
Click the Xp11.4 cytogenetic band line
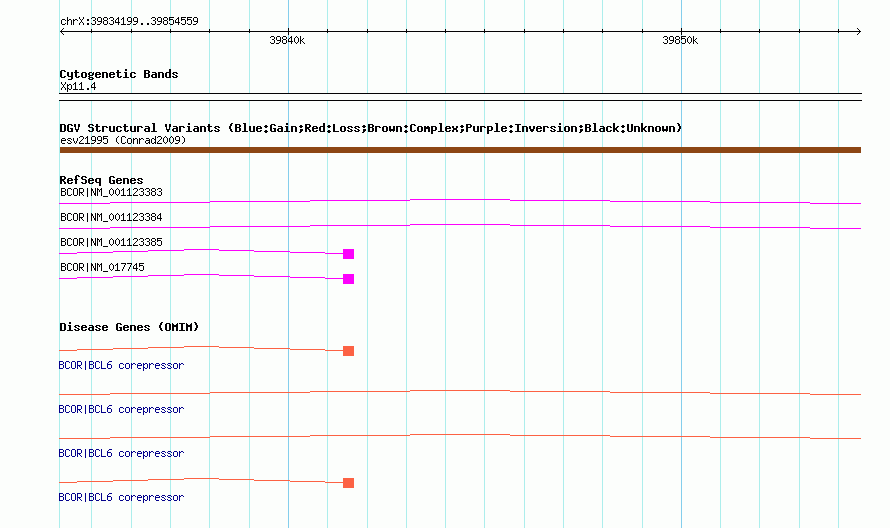click(460, 97)
